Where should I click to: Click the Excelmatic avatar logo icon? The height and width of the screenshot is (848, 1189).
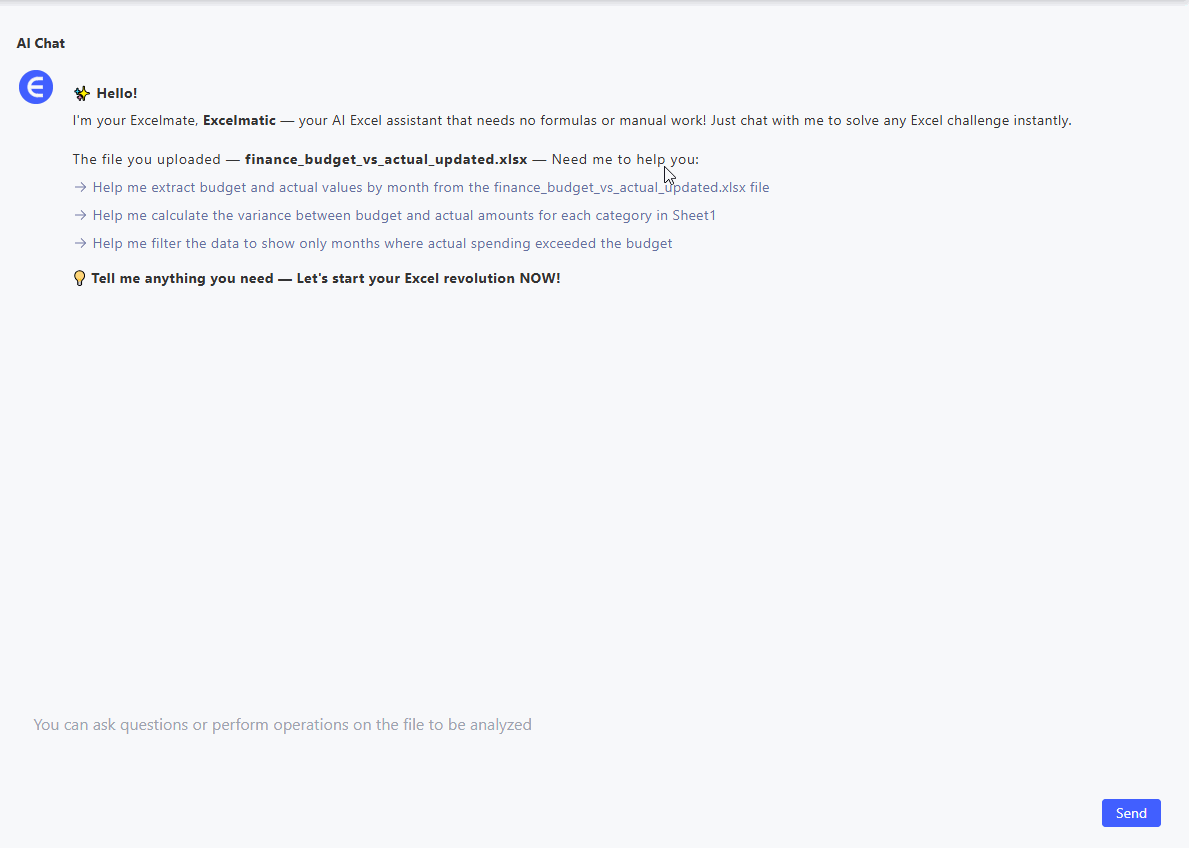coord(36,87)
